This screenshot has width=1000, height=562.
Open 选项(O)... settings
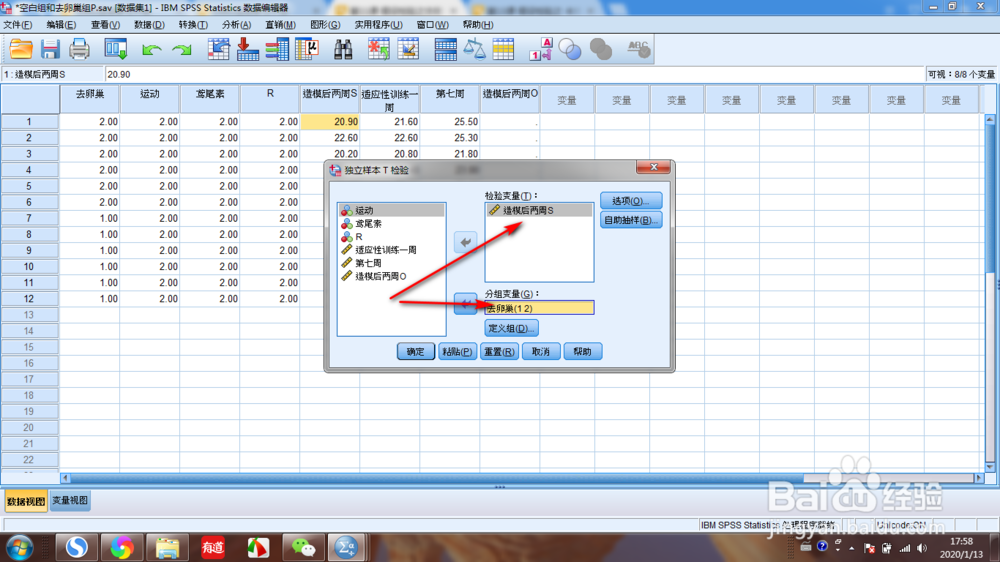click(x=631, y=200)
